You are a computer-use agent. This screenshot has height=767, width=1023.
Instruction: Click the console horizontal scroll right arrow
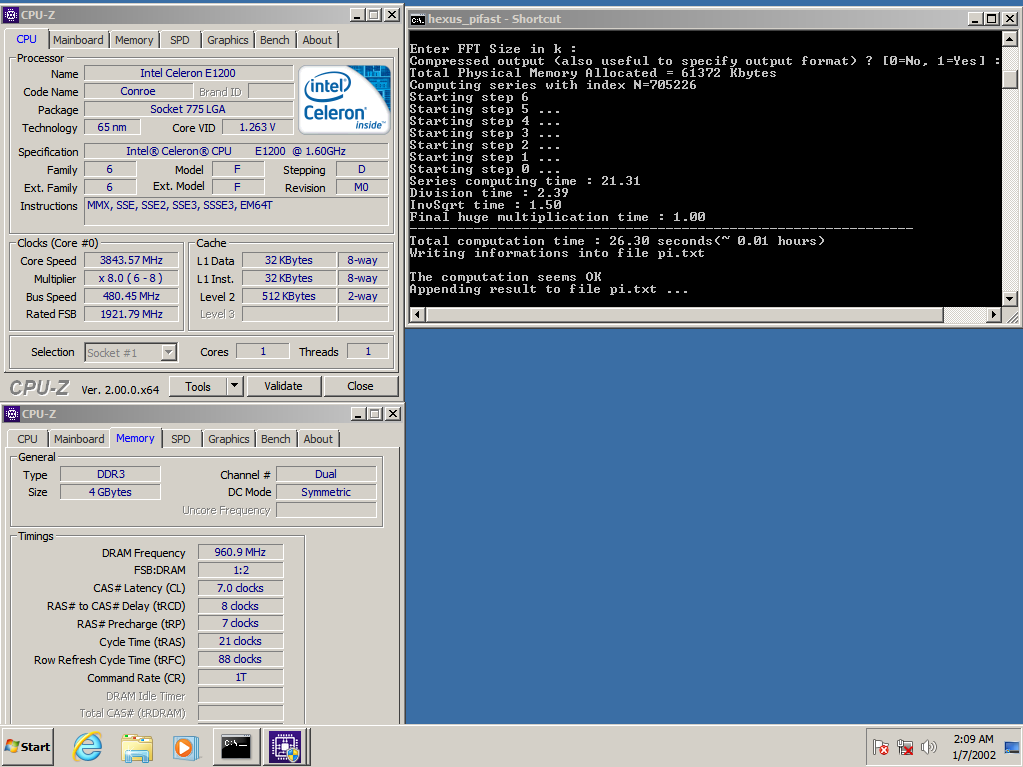(x=993, y=314)
